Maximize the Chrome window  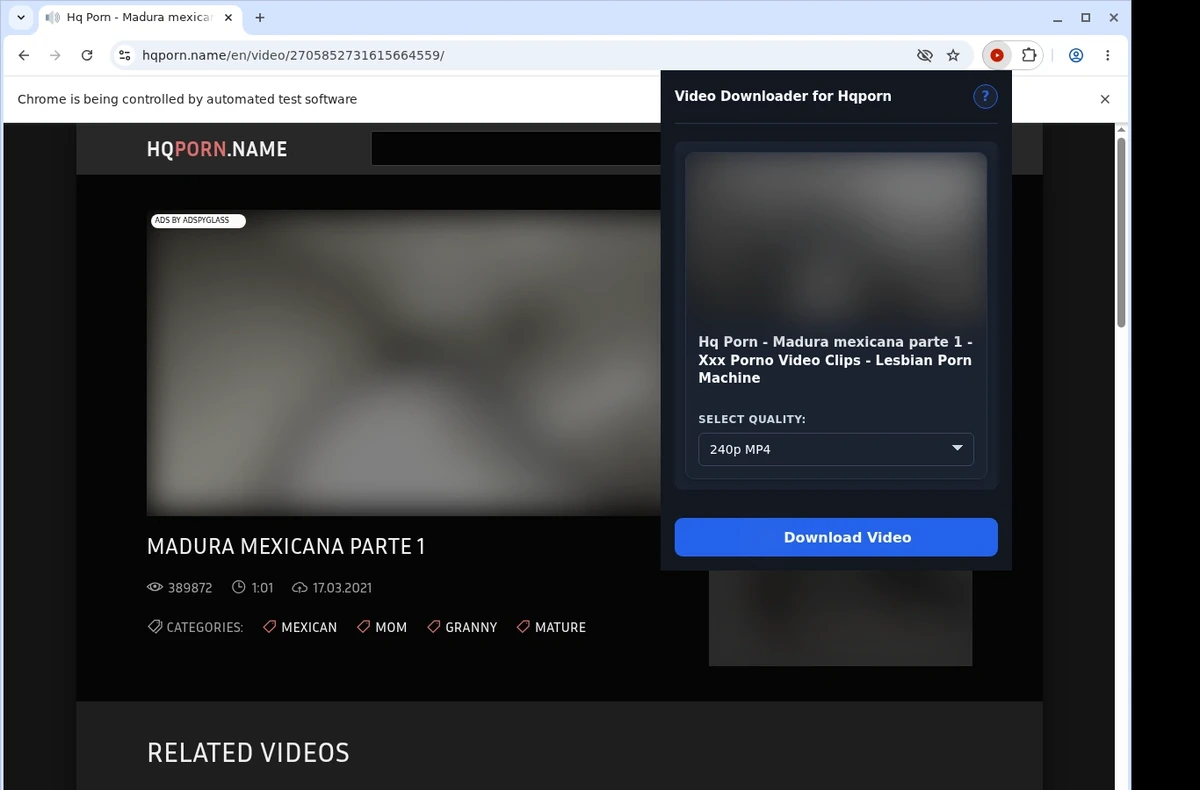(1086, 18)
